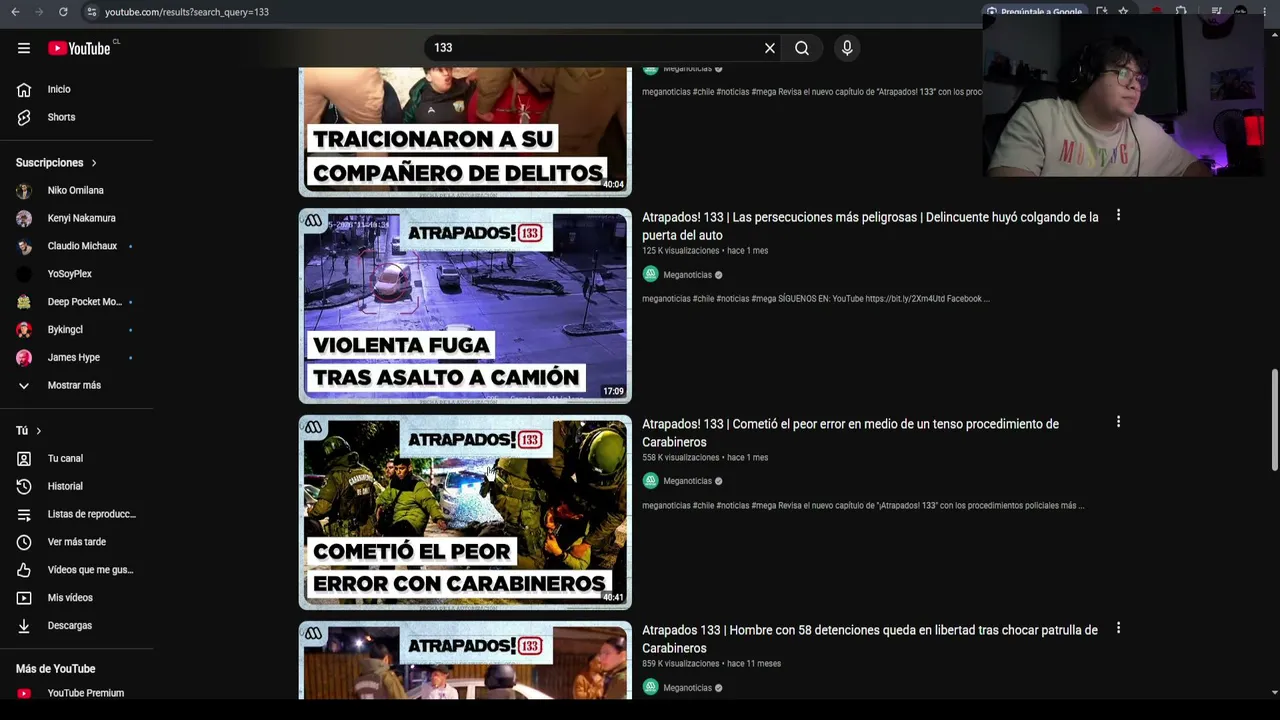
Task: Click the browser forward arrow
Action: (39, 12)
